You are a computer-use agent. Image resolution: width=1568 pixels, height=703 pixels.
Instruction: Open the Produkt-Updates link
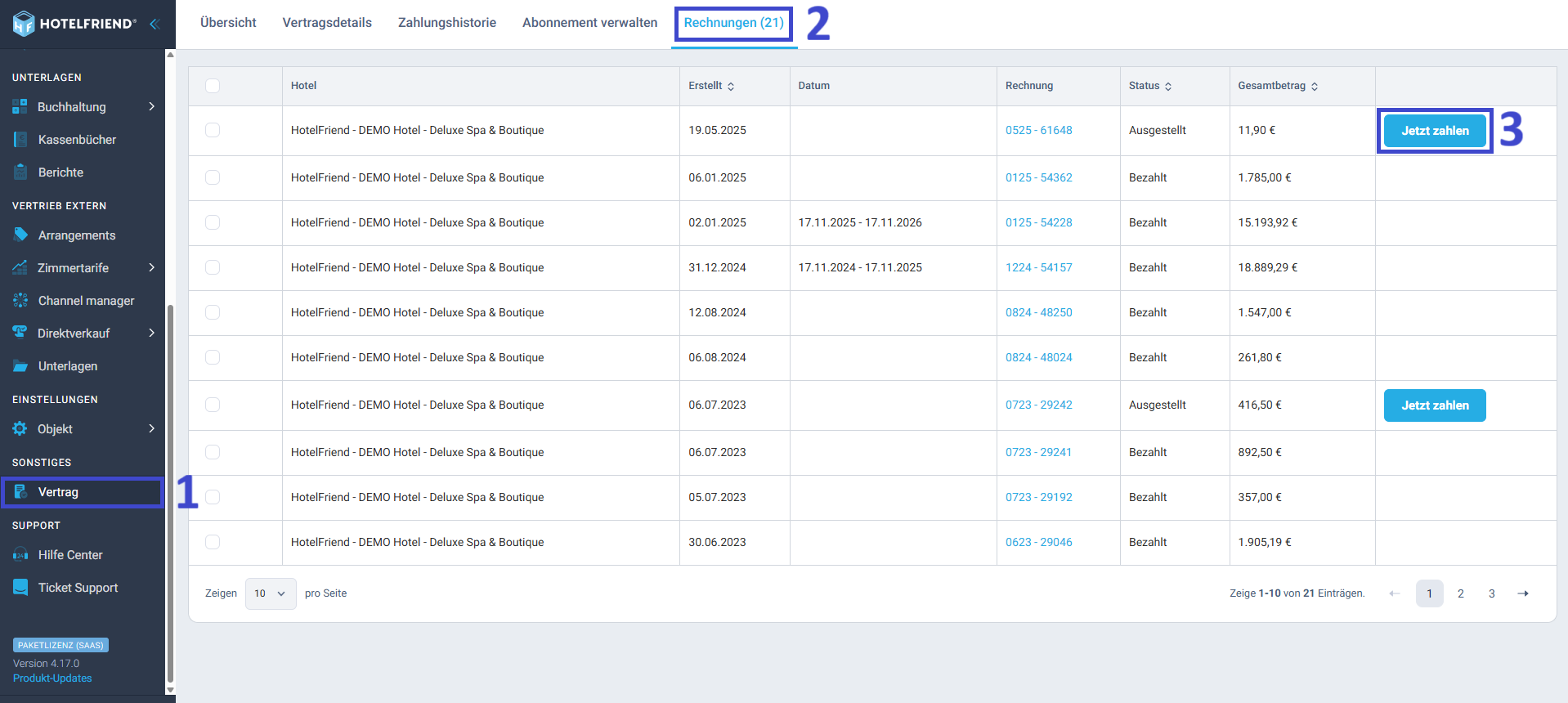point(52,678)
